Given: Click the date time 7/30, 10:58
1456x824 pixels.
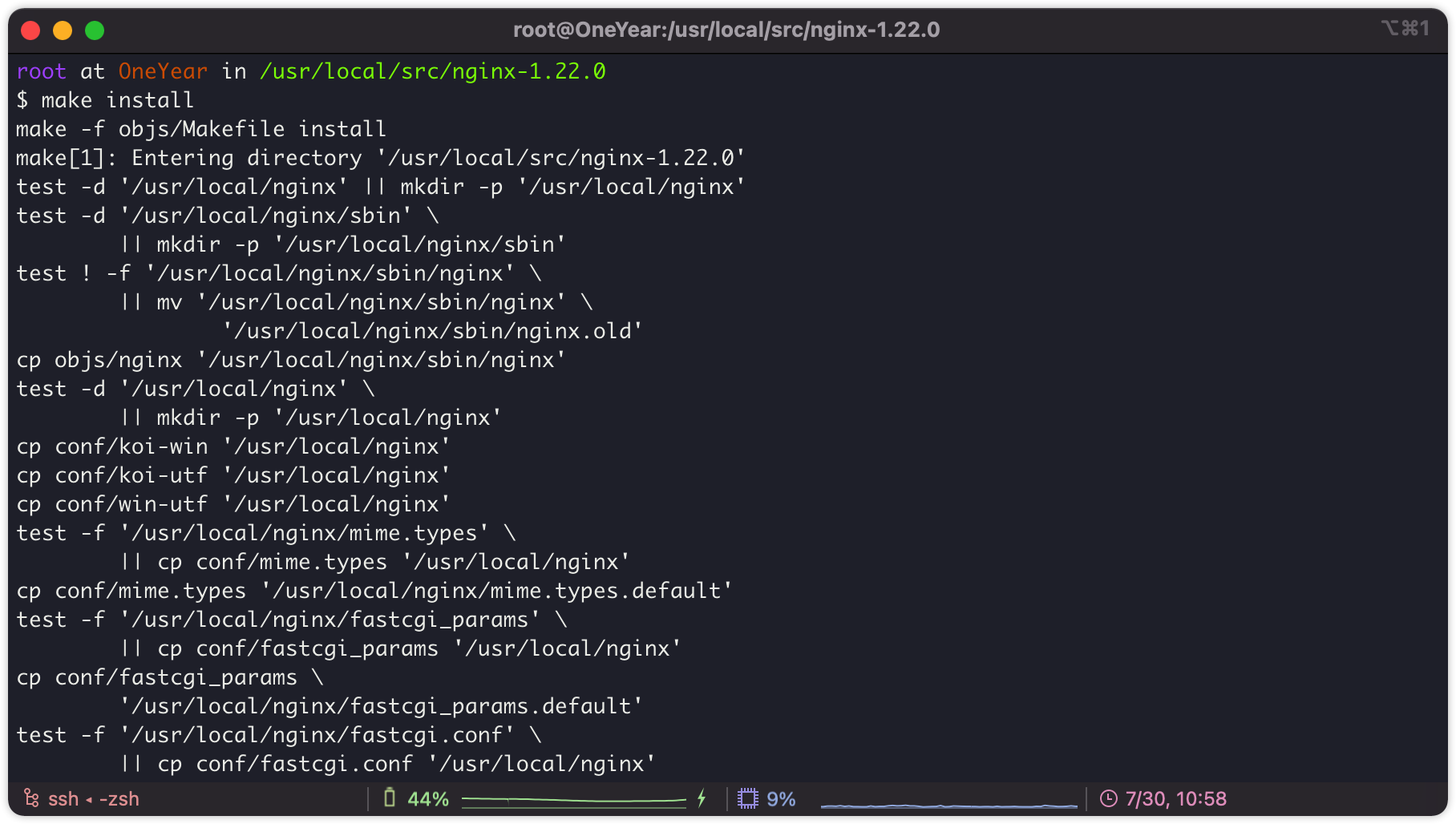Looking at the screenshot, I should [1175, 799].
